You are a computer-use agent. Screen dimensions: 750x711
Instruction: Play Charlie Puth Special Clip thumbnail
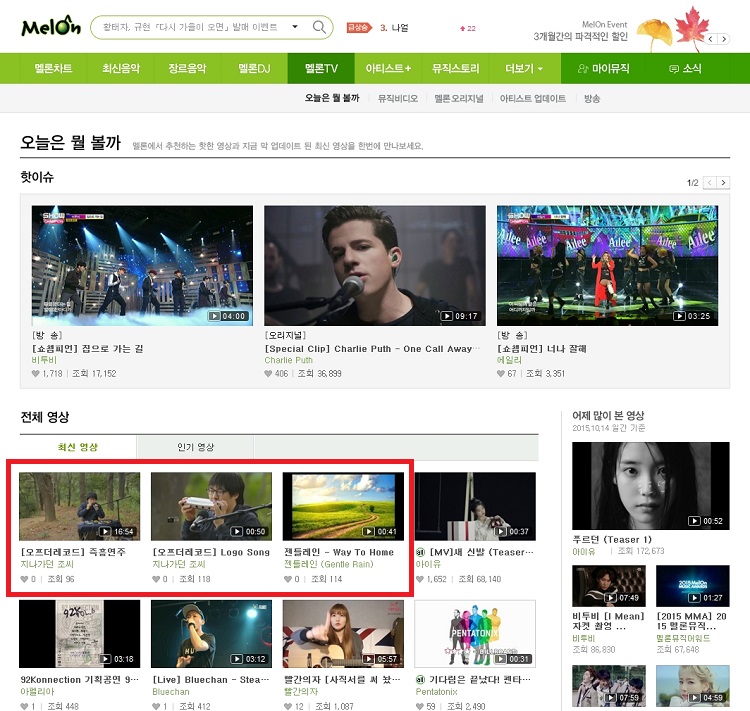(375, 266)
